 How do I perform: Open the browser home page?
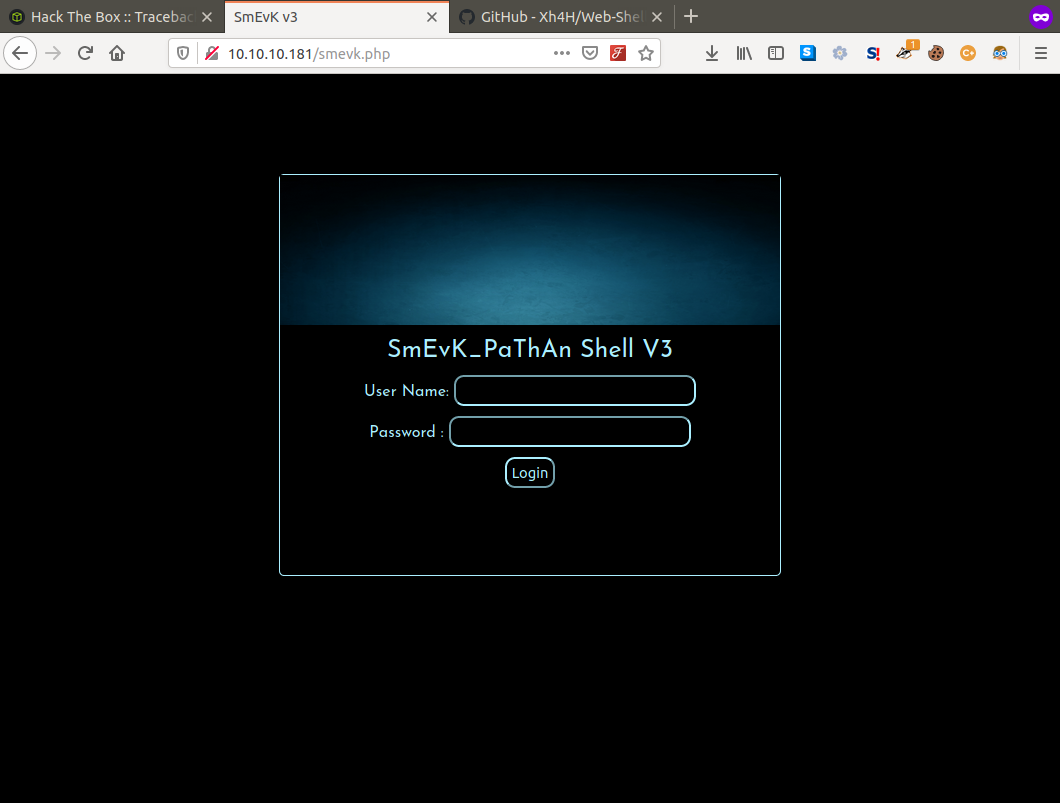click(117, 53)
